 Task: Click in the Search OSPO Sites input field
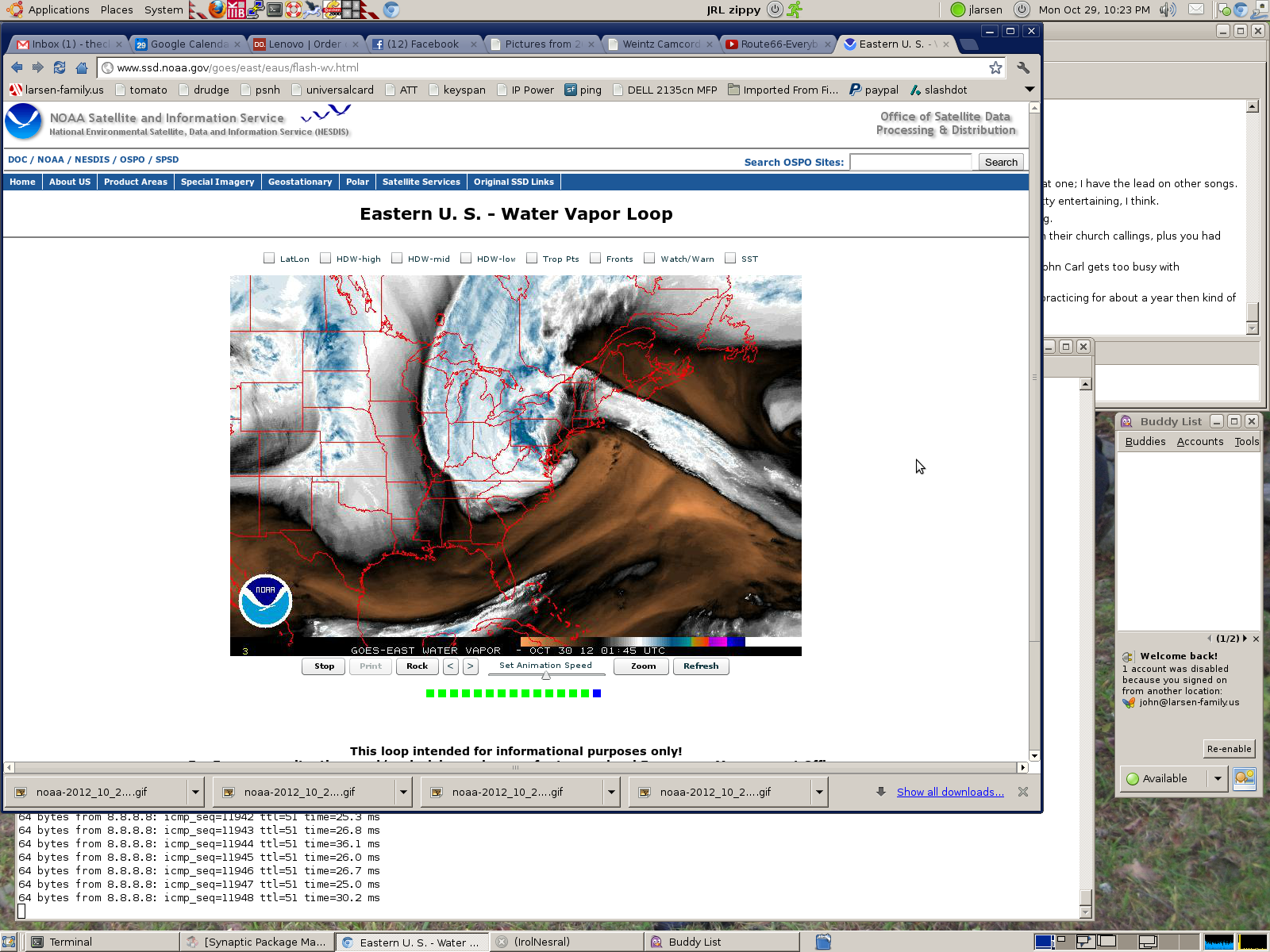[910, 162]
